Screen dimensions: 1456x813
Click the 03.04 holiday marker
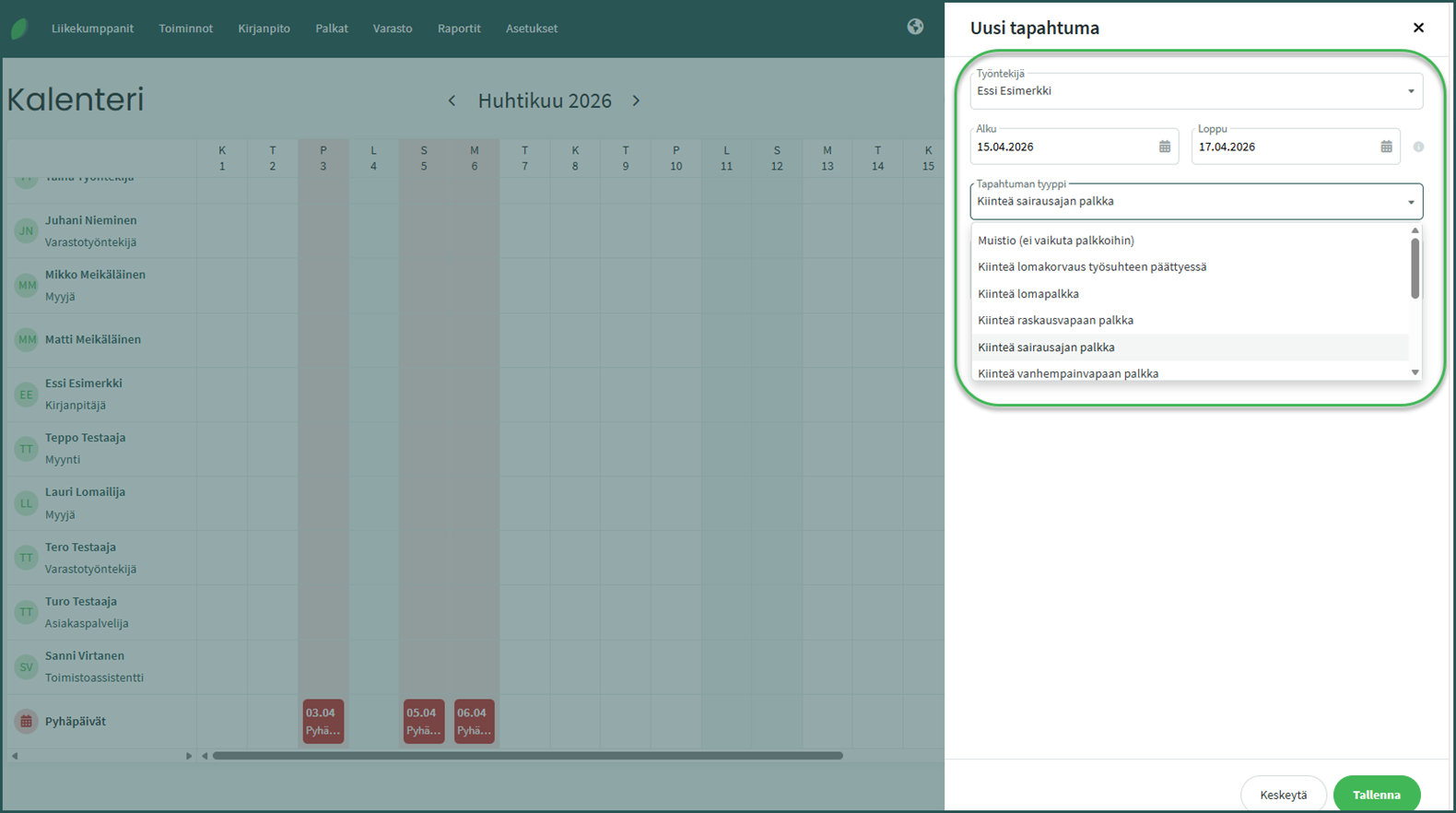(323, 721)
